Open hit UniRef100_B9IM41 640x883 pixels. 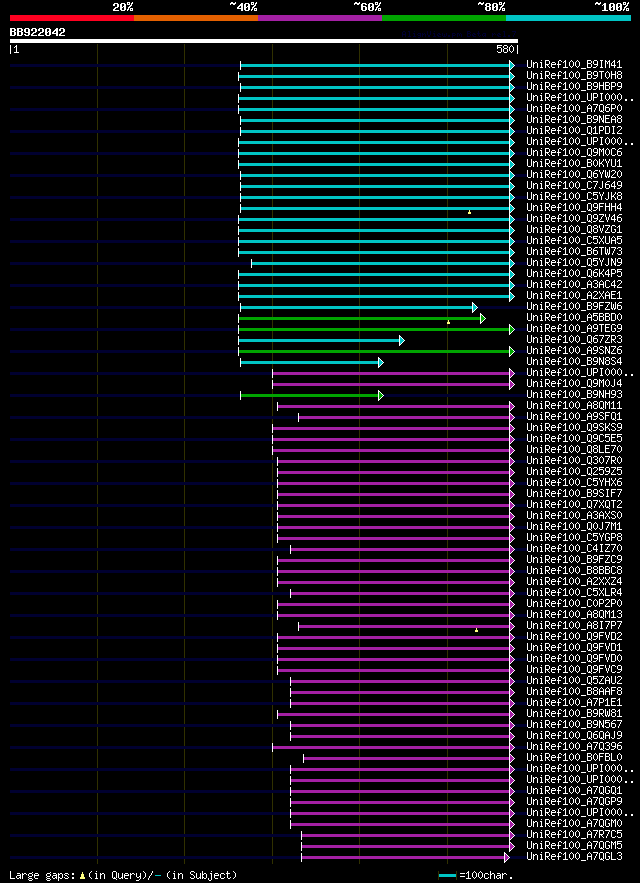pyautogui.click(x=574, y=65)
